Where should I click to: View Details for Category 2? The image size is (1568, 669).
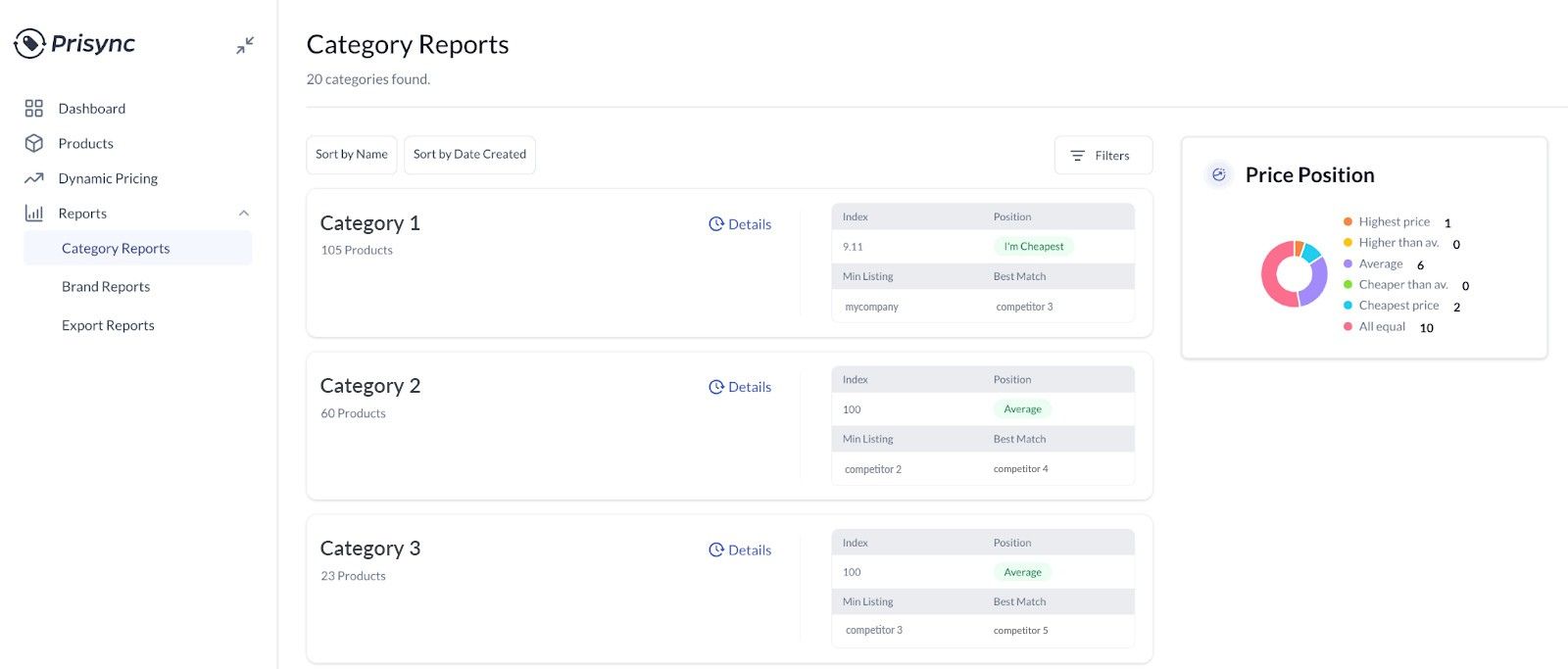(x=740, y=387)
